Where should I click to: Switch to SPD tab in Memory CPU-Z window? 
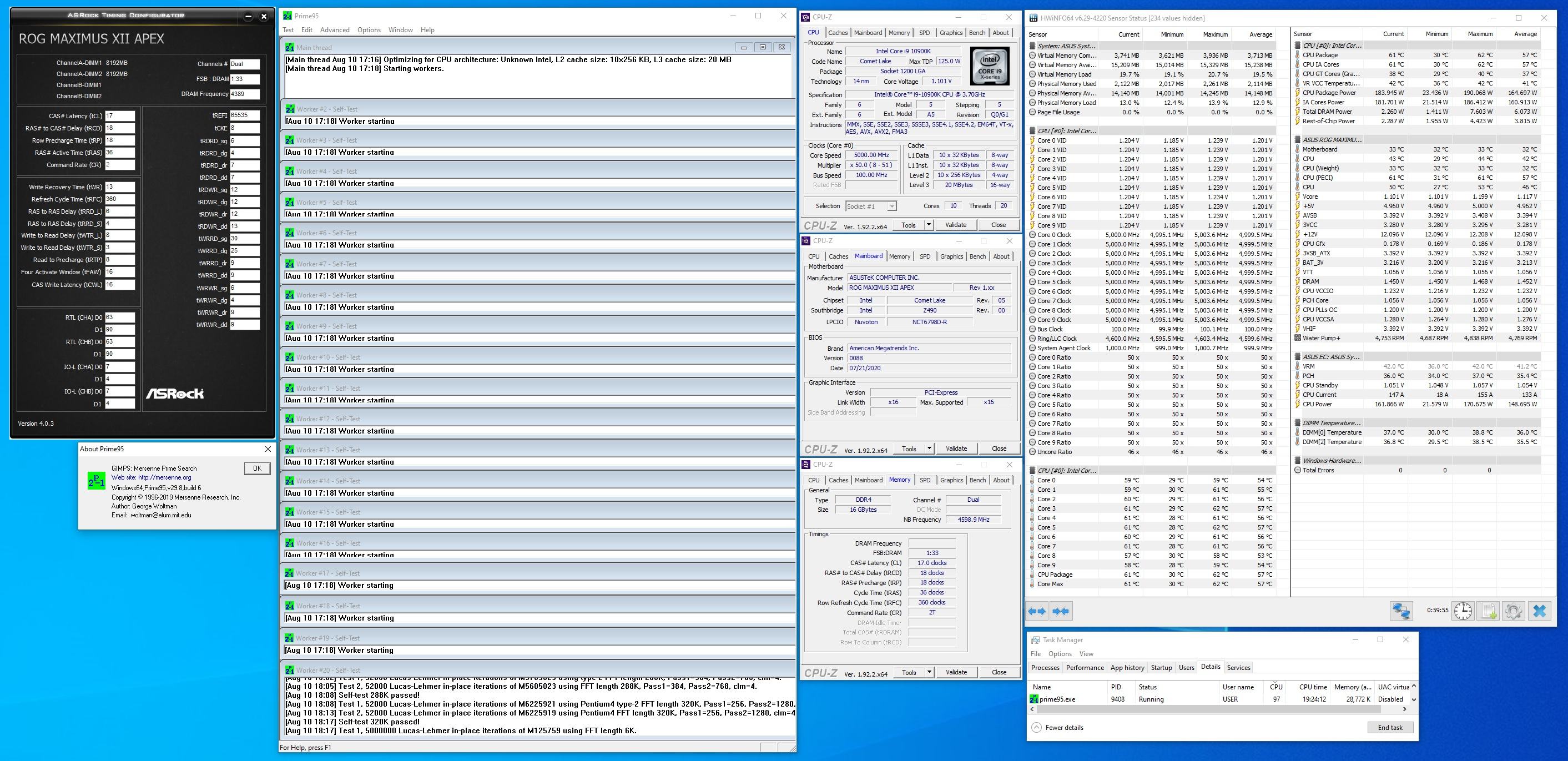(925, 480)
